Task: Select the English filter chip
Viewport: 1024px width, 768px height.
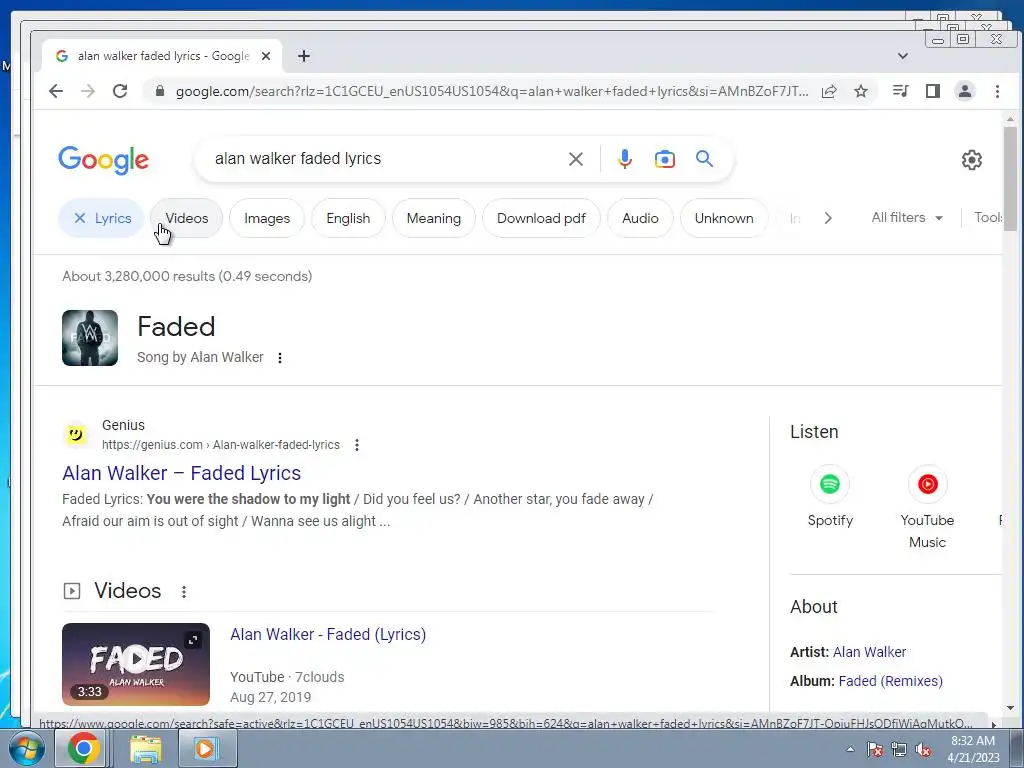Action: (x=348, y=218)
